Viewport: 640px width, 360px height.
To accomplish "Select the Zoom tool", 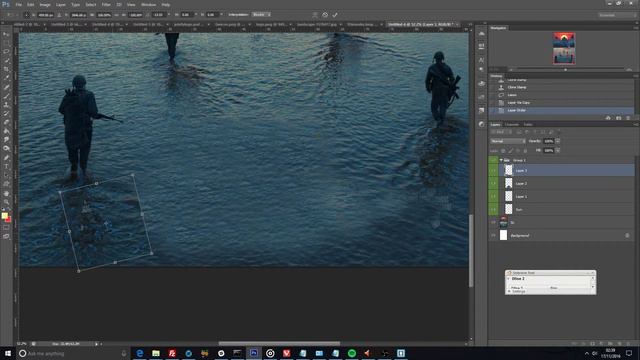I will (x=6, y=202).
